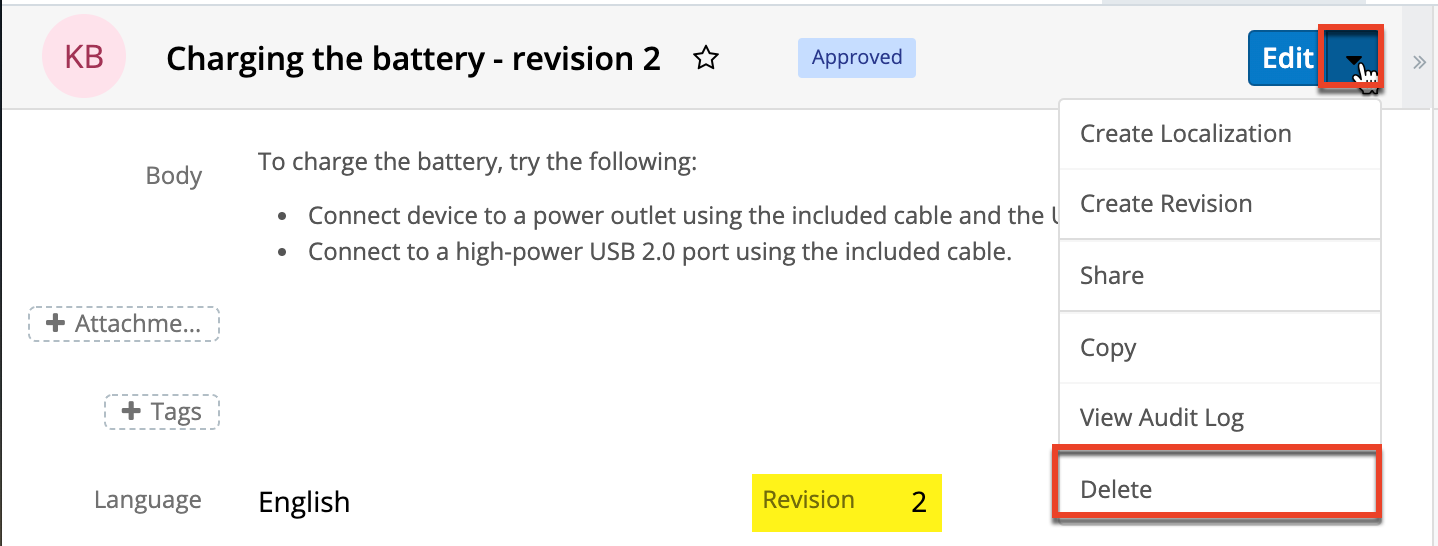This screenshot has height=546, width=1438.
Task: Click the plus icon in Attachments
Action: [x=57, y=324]
